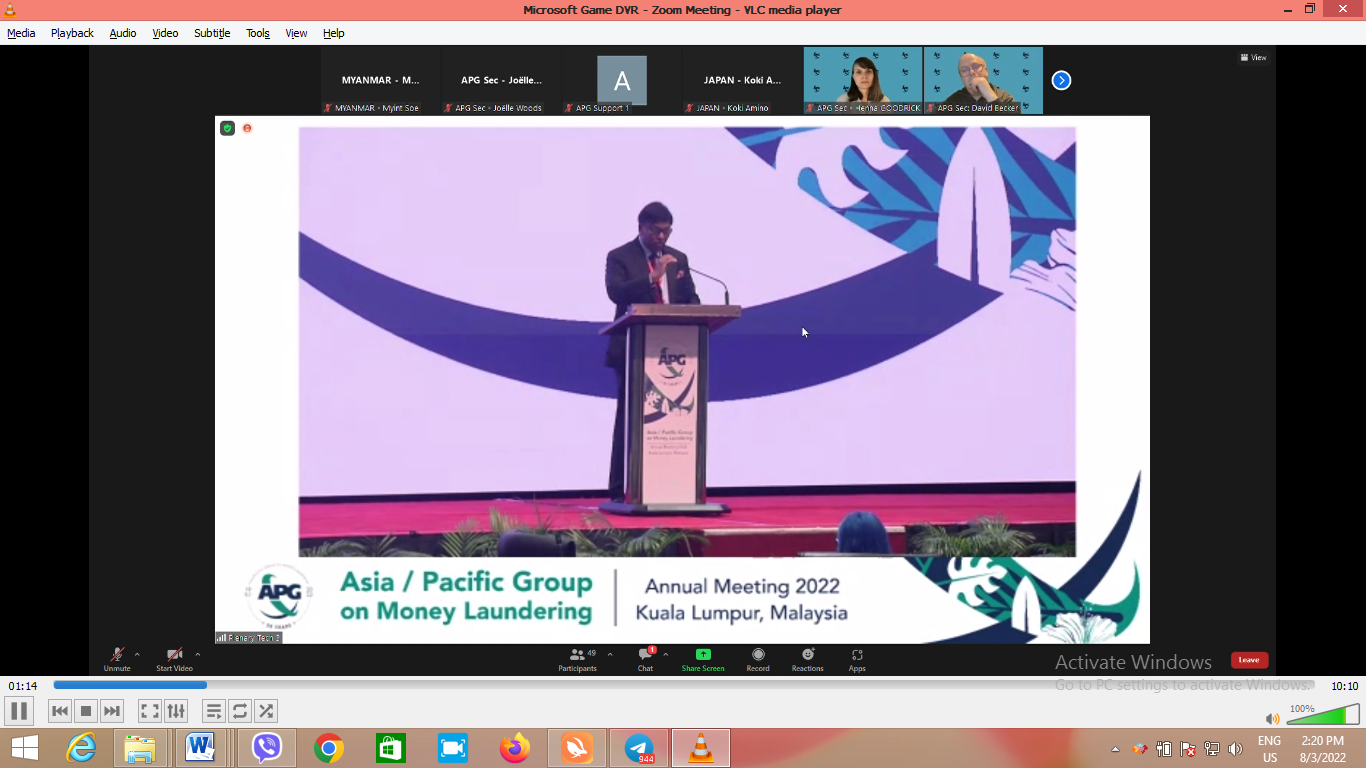Open Telegram from the taskbar

pos(639,748)
